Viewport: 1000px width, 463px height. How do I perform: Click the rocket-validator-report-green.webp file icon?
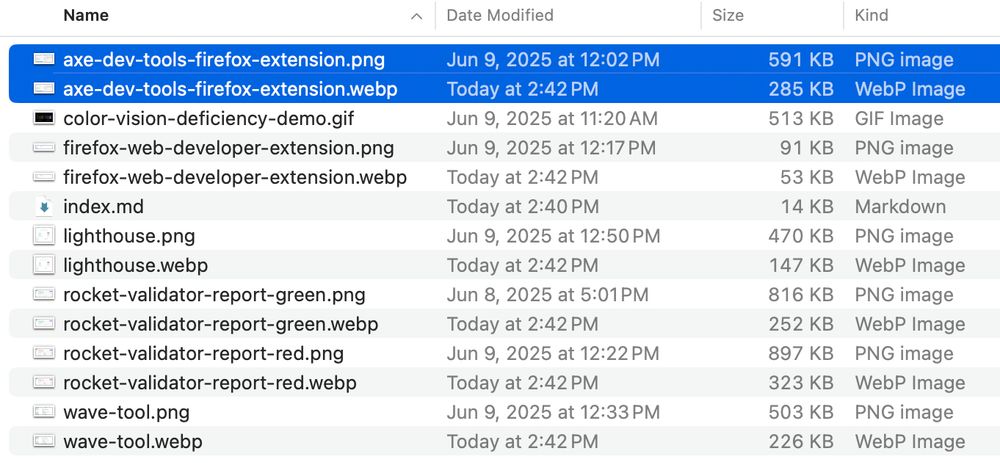[43, 323]
